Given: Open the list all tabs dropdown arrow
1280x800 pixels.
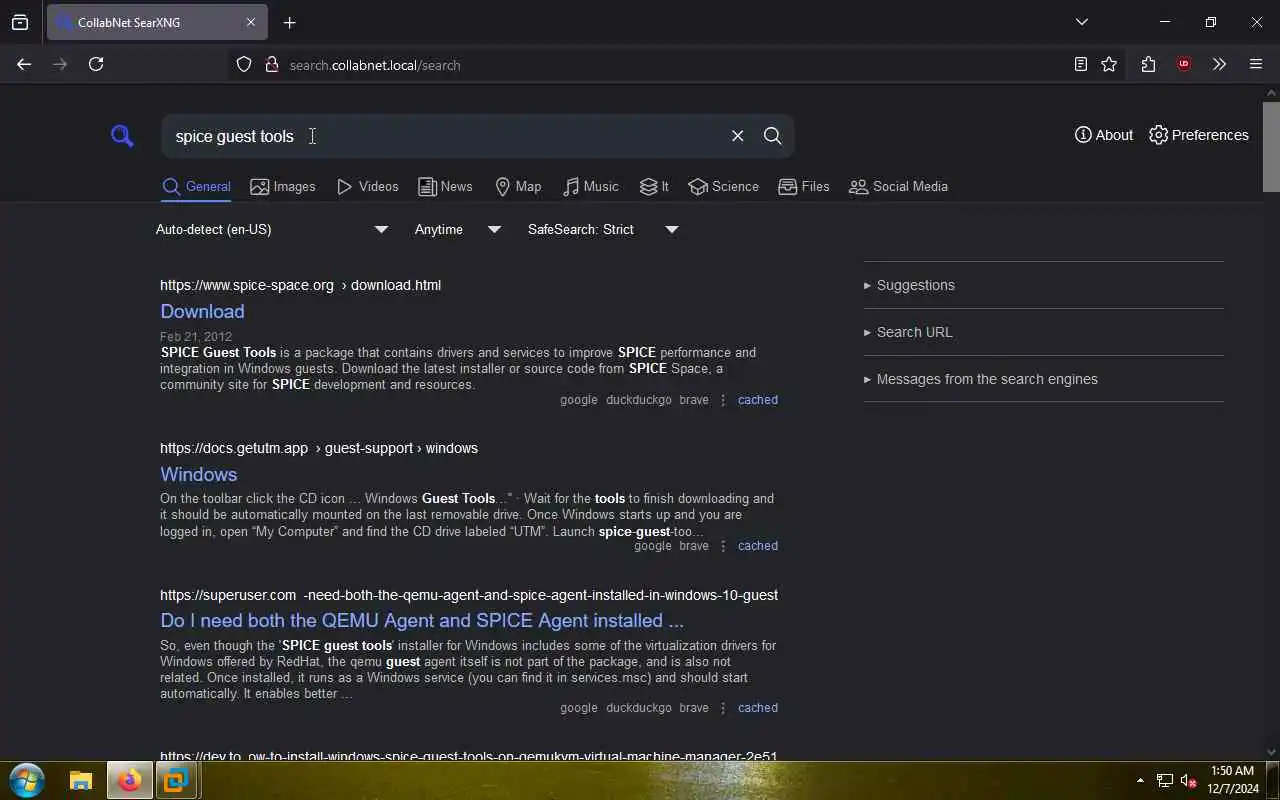Looking at the screenshot, I should (x=1082, y=22).
